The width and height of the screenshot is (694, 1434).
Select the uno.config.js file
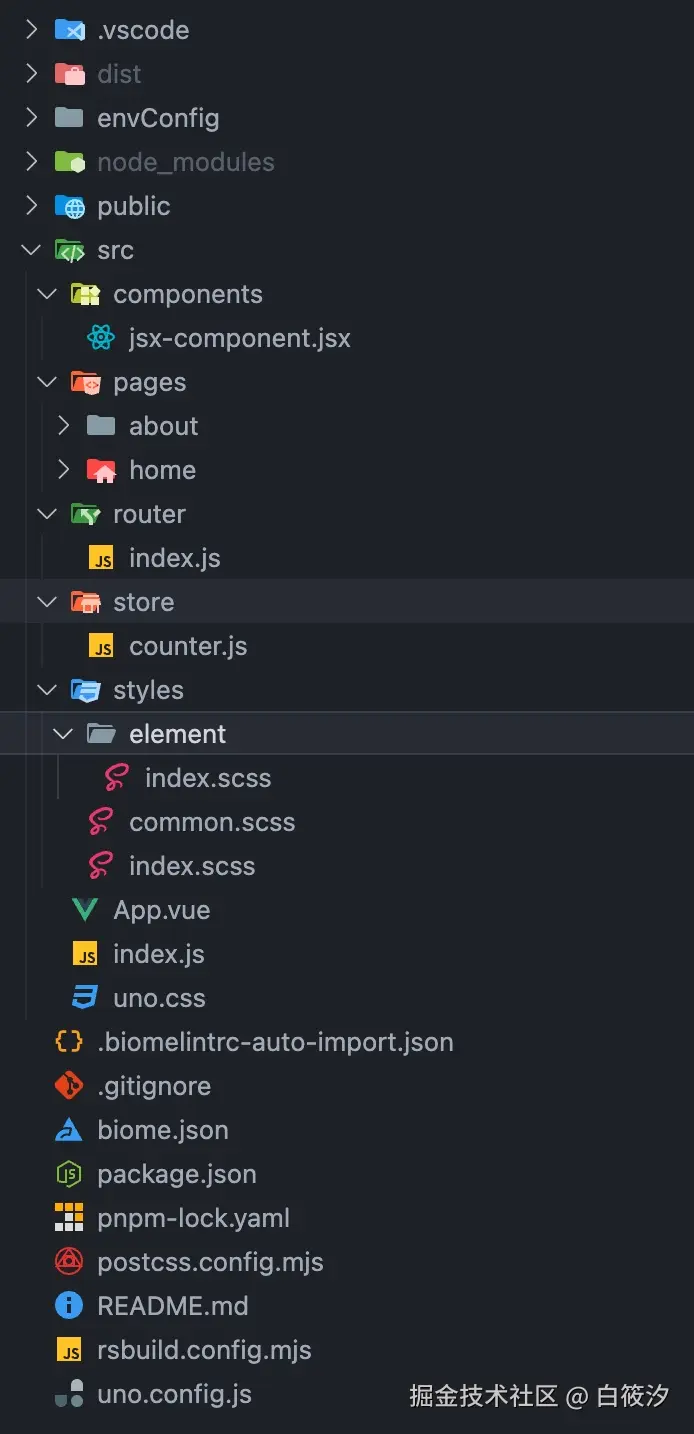point(174,1394)
